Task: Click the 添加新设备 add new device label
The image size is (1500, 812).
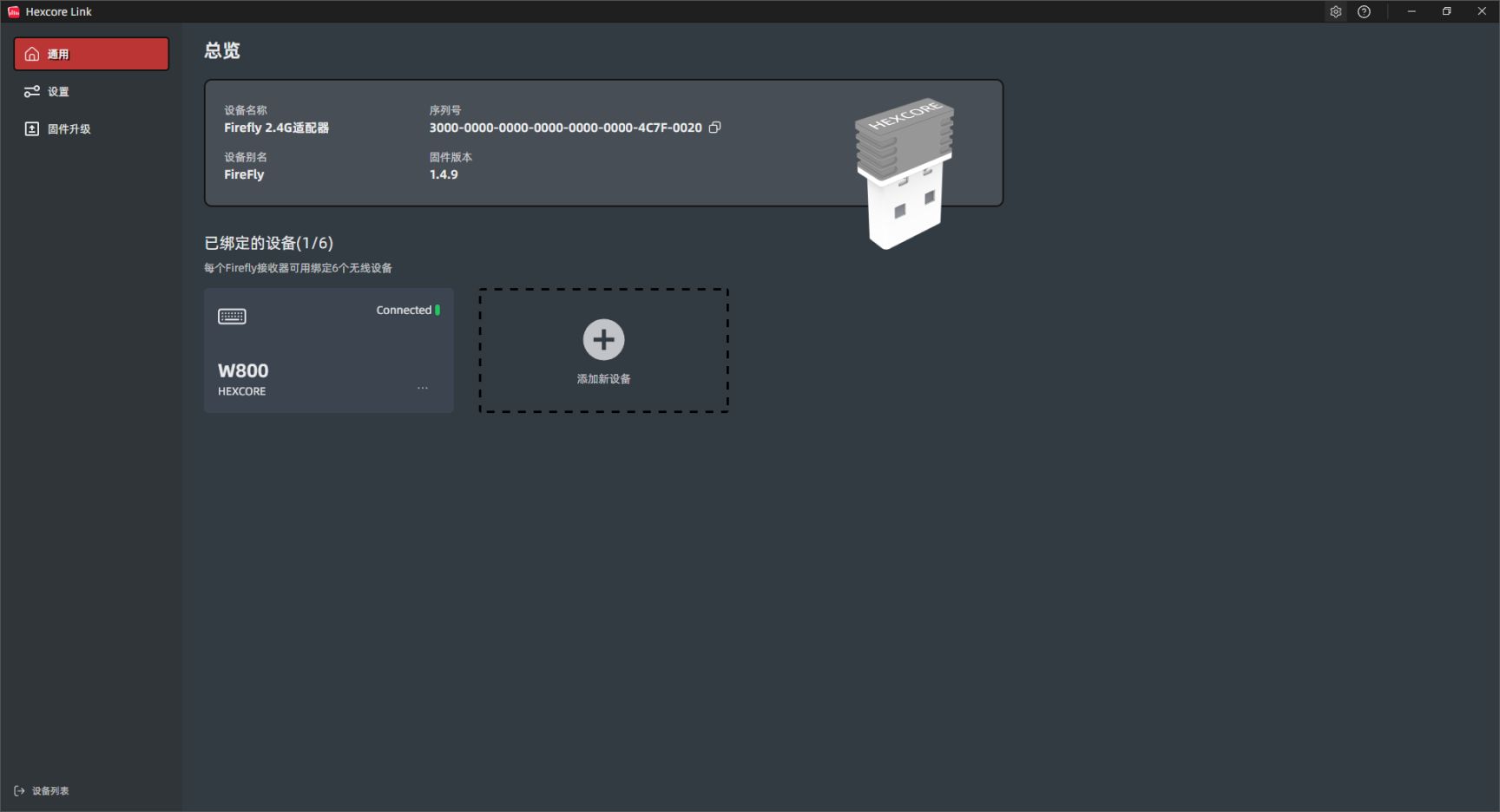Action: 603,379
